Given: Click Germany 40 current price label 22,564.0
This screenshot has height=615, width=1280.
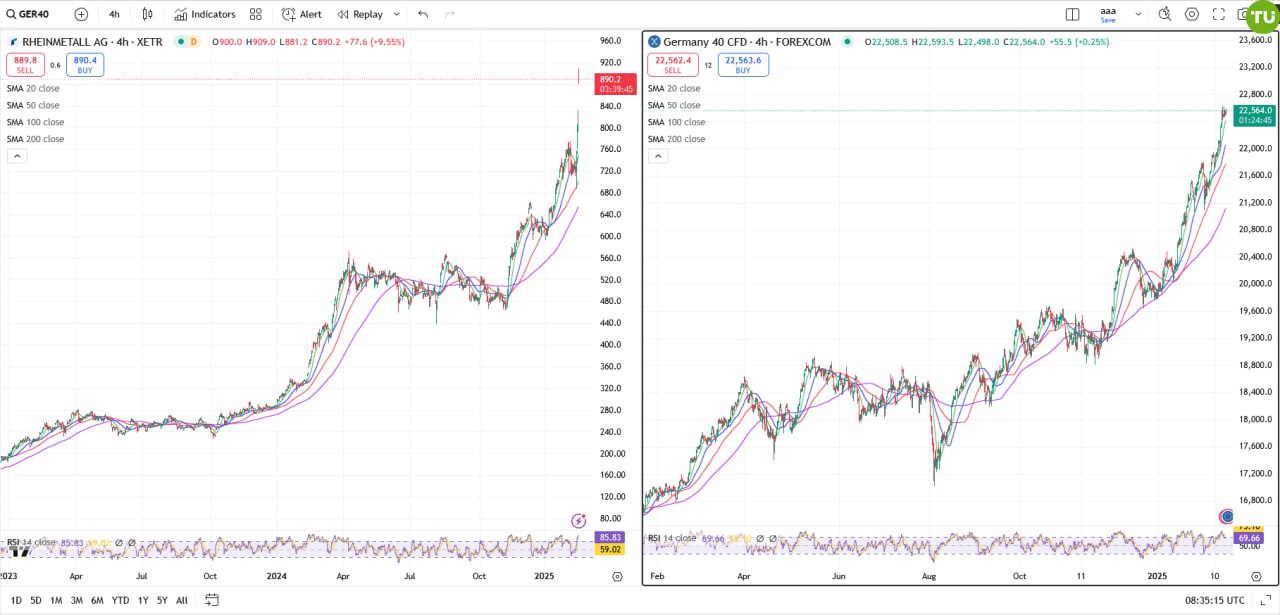Looking at the screenshot, I should point(1255,115).
